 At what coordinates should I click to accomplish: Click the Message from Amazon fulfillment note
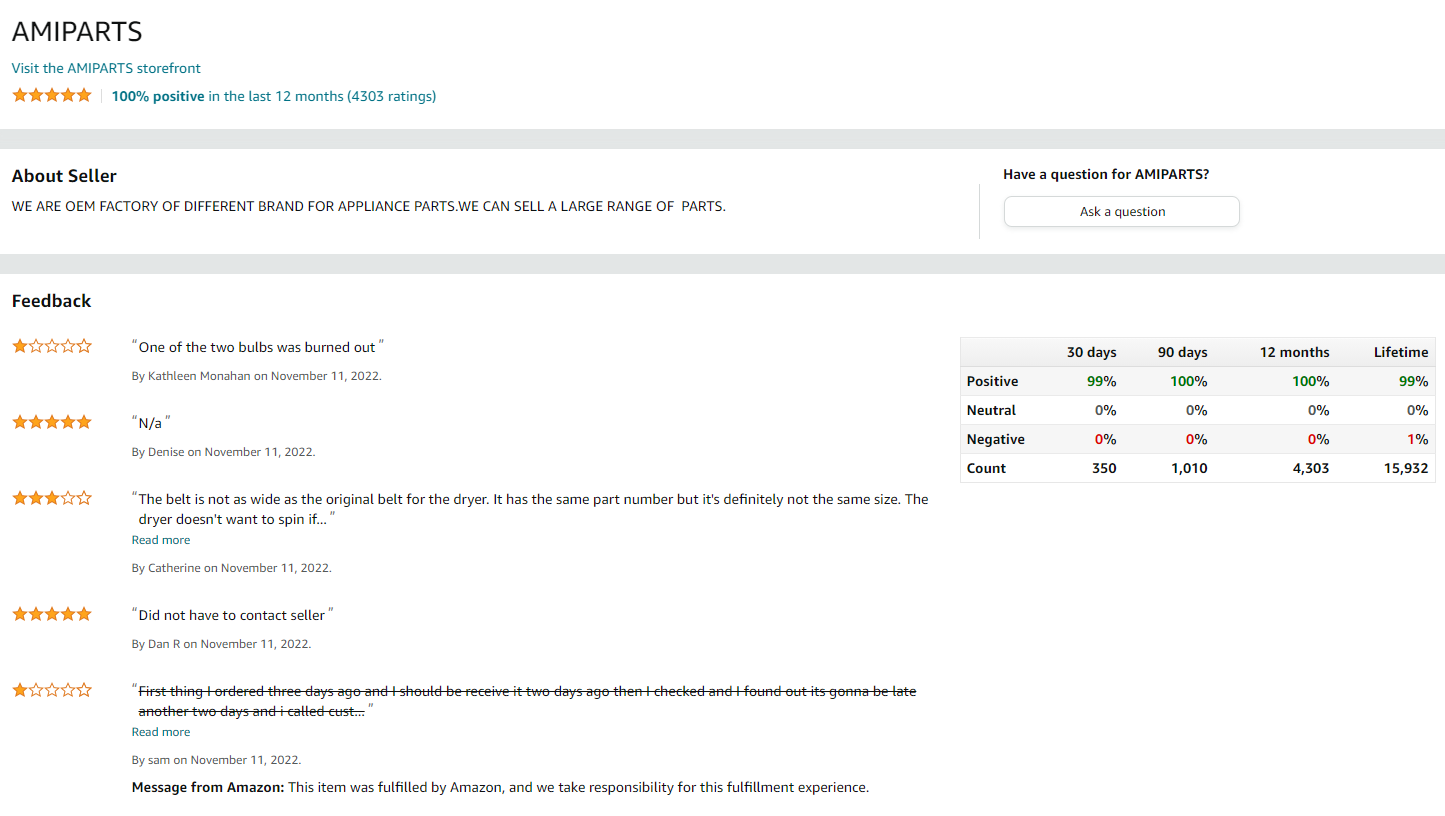[500, 787]
